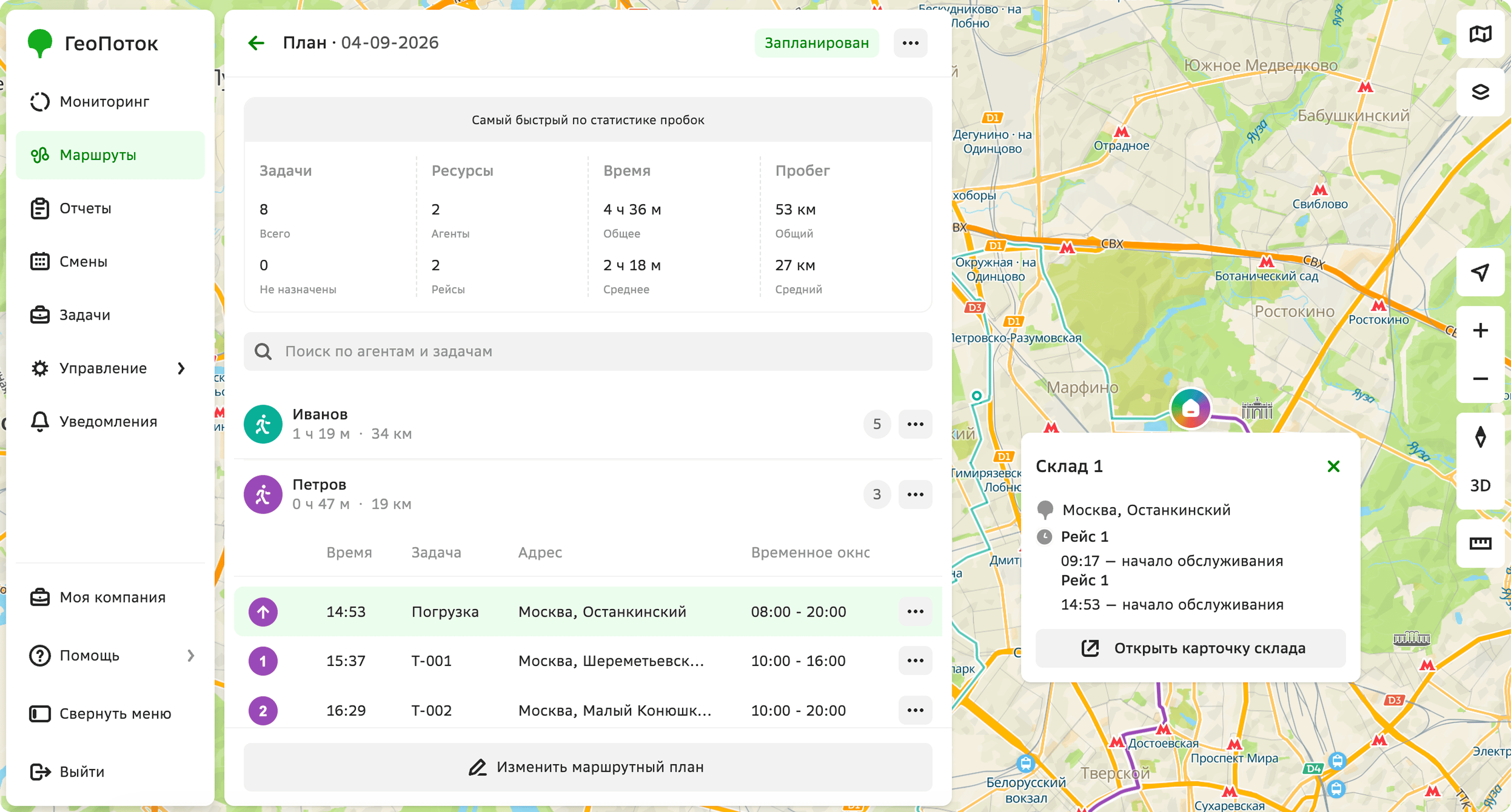Click Петров purple agent avatar

pos(263,494)
